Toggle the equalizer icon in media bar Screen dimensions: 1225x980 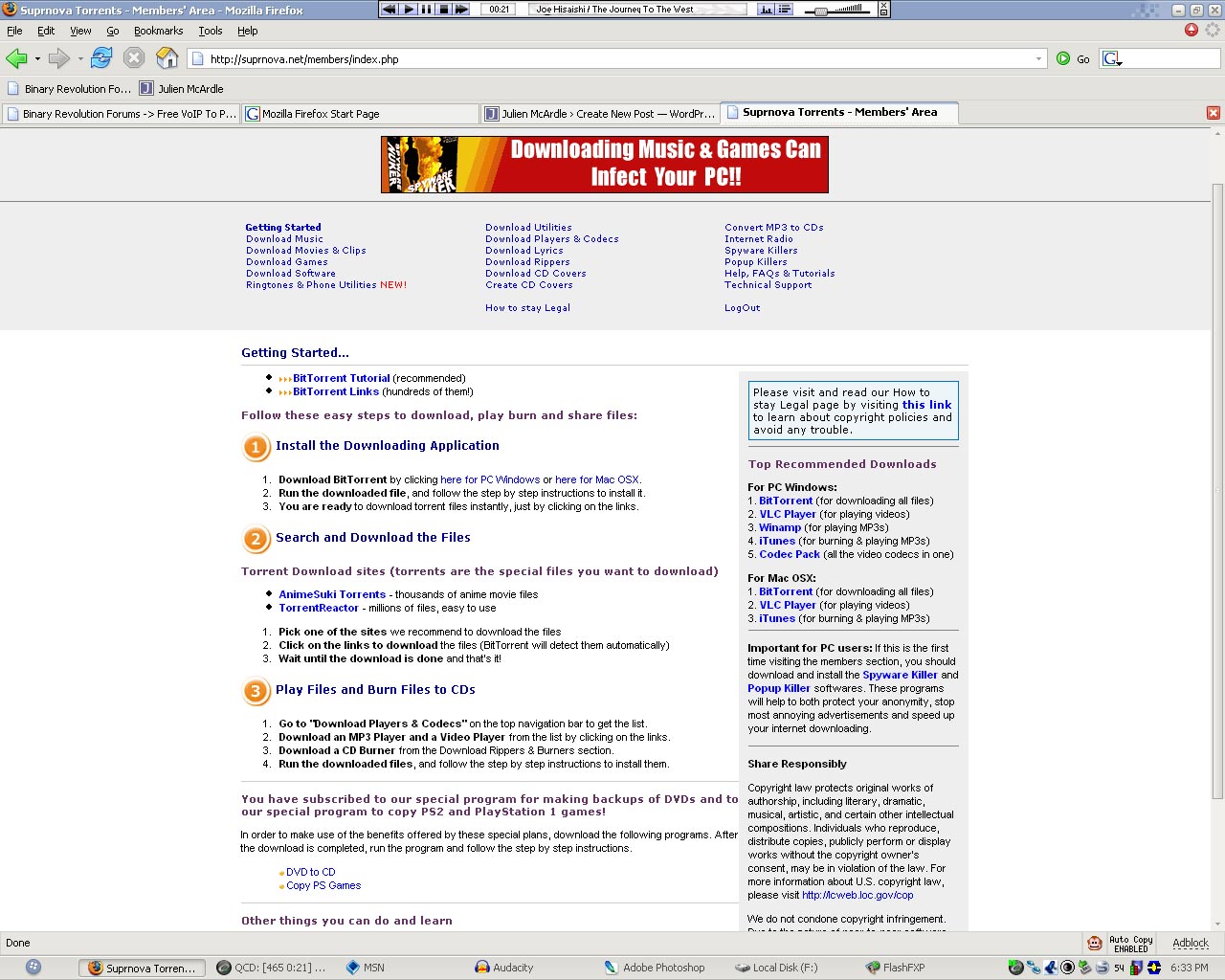tap(767, 9)
